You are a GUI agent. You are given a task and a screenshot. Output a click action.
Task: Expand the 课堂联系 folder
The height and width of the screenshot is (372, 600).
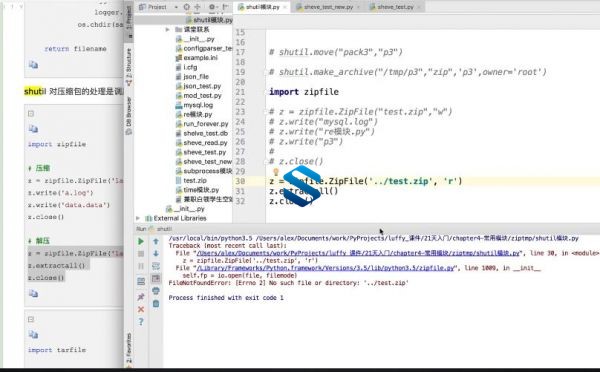click(x=167, y=29)
